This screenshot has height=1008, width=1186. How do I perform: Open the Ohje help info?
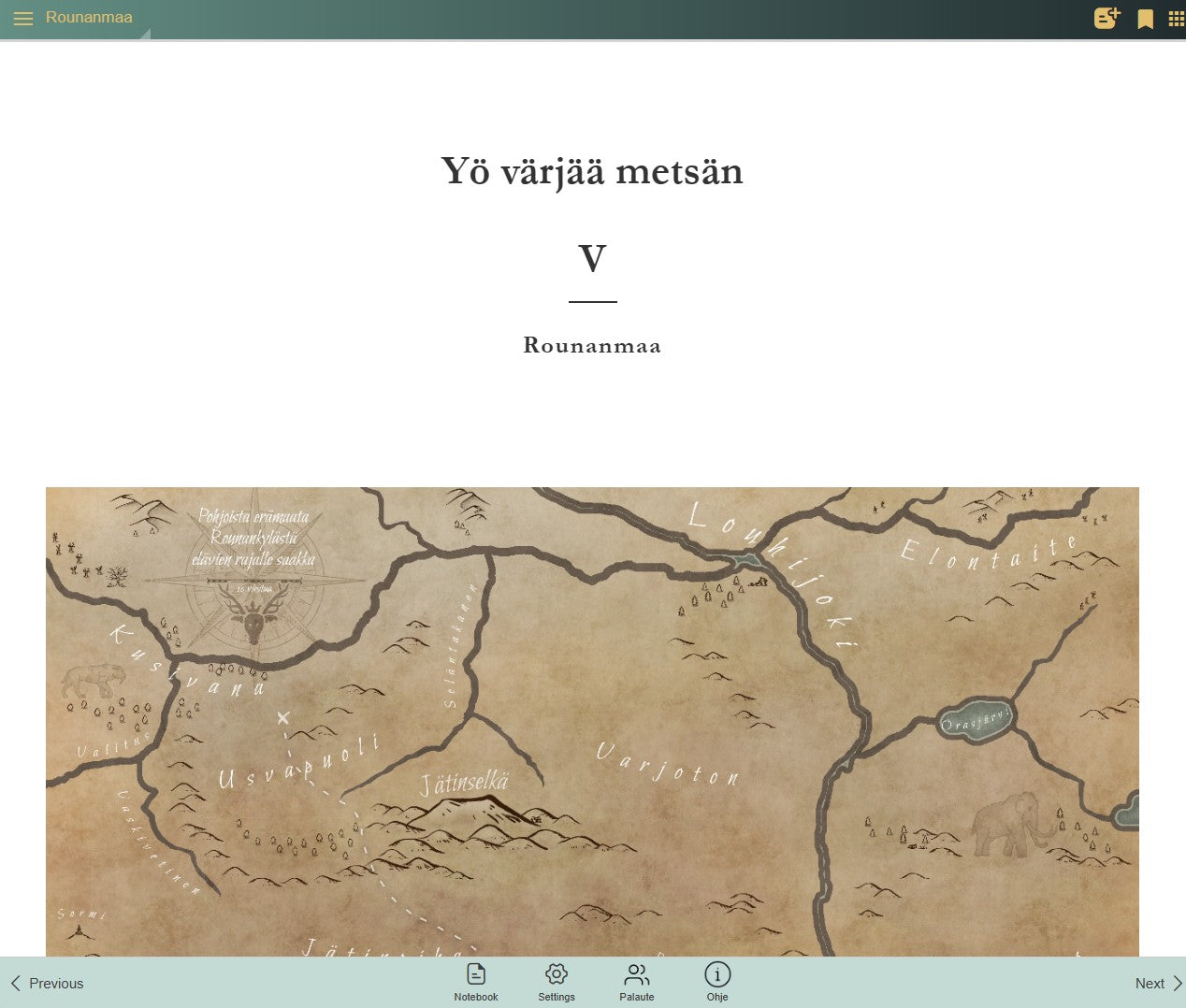pos(717,982)
